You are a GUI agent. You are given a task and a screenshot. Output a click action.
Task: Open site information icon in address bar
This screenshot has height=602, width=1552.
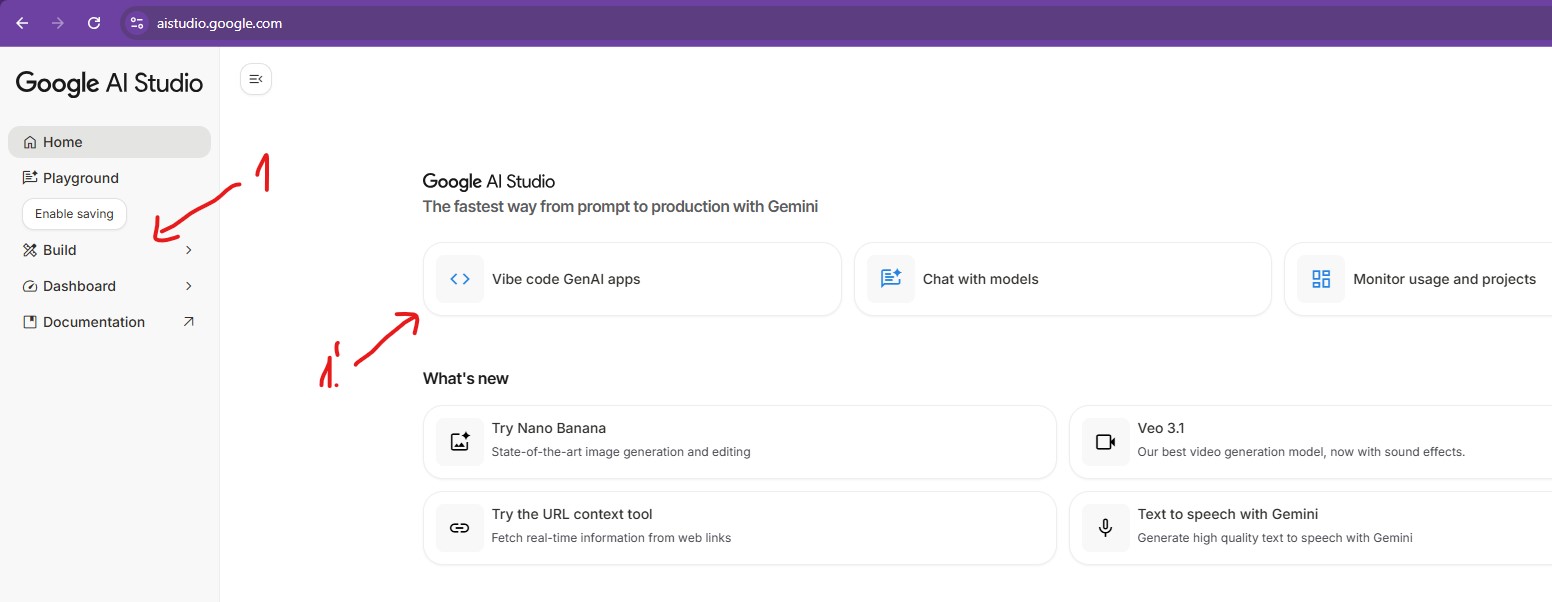(x=137, y=23)
